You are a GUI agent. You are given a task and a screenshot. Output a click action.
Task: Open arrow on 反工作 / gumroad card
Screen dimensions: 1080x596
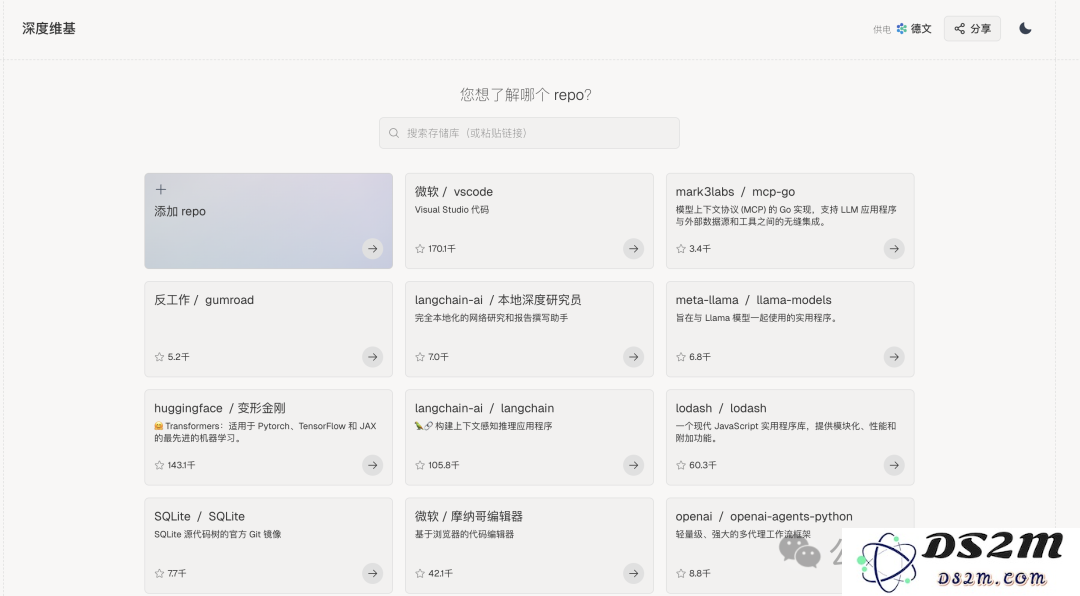(x=373, y=357)
